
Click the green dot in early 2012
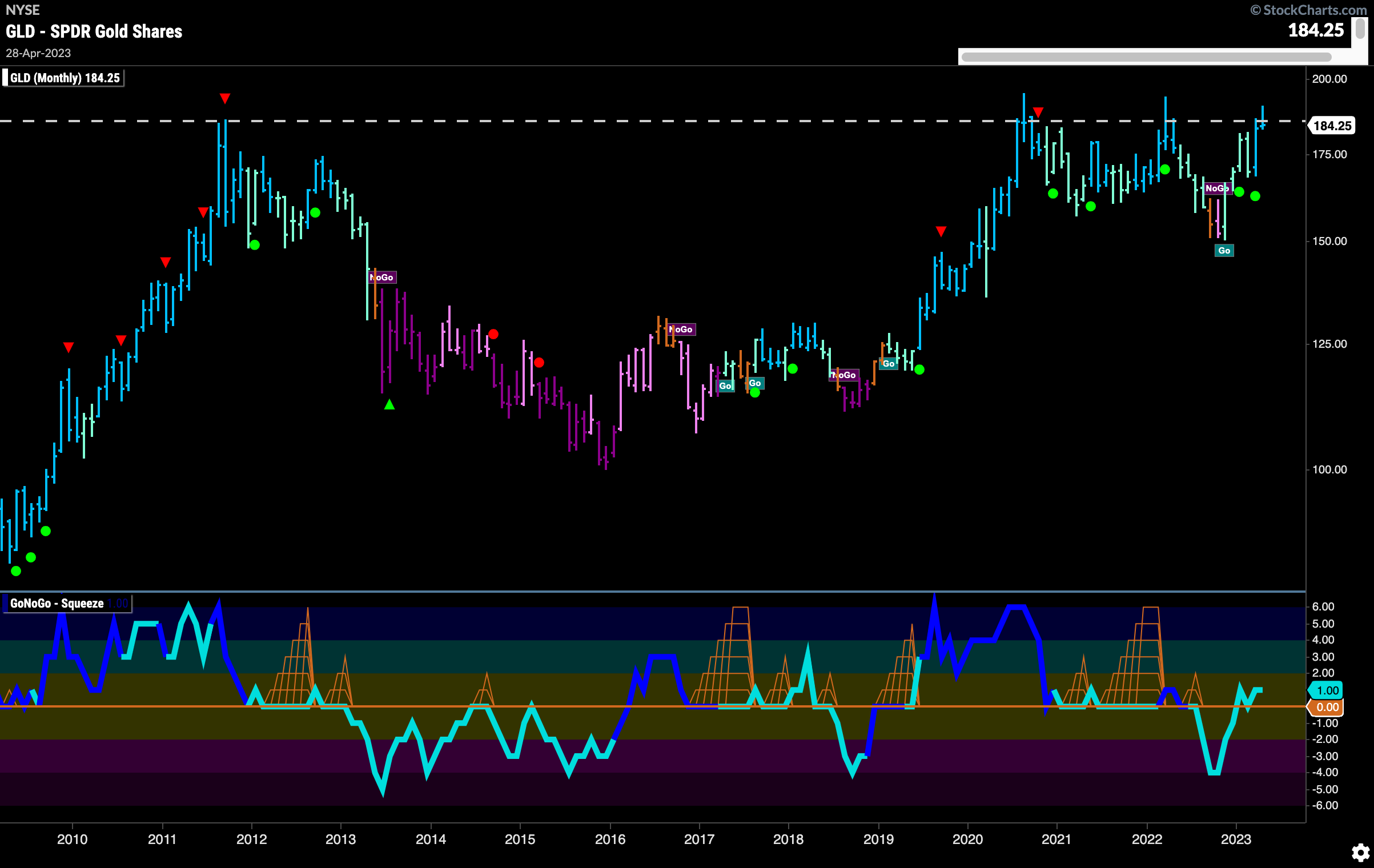click(x=255, y=245)
